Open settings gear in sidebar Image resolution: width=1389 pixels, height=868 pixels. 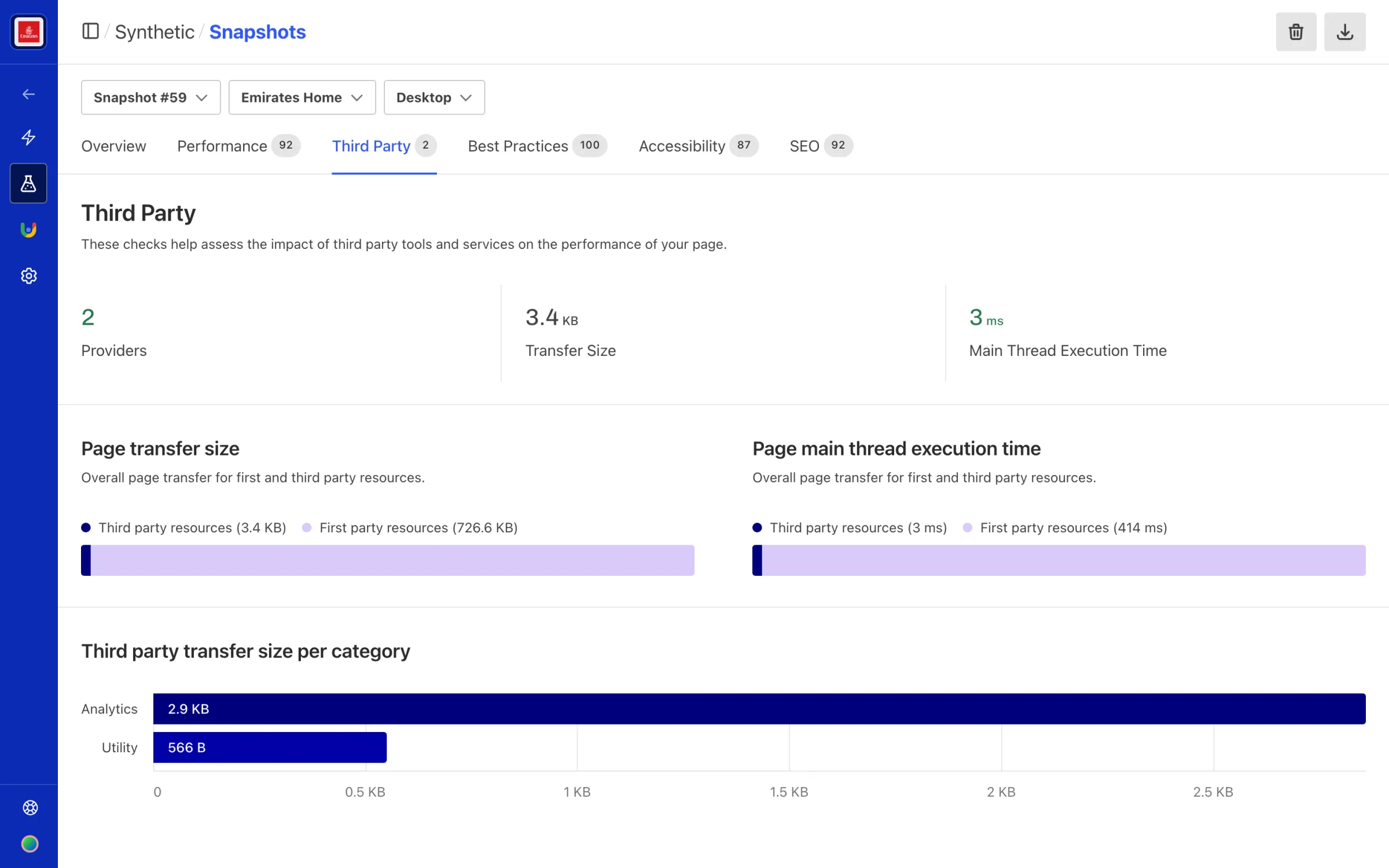pos(28,276)
